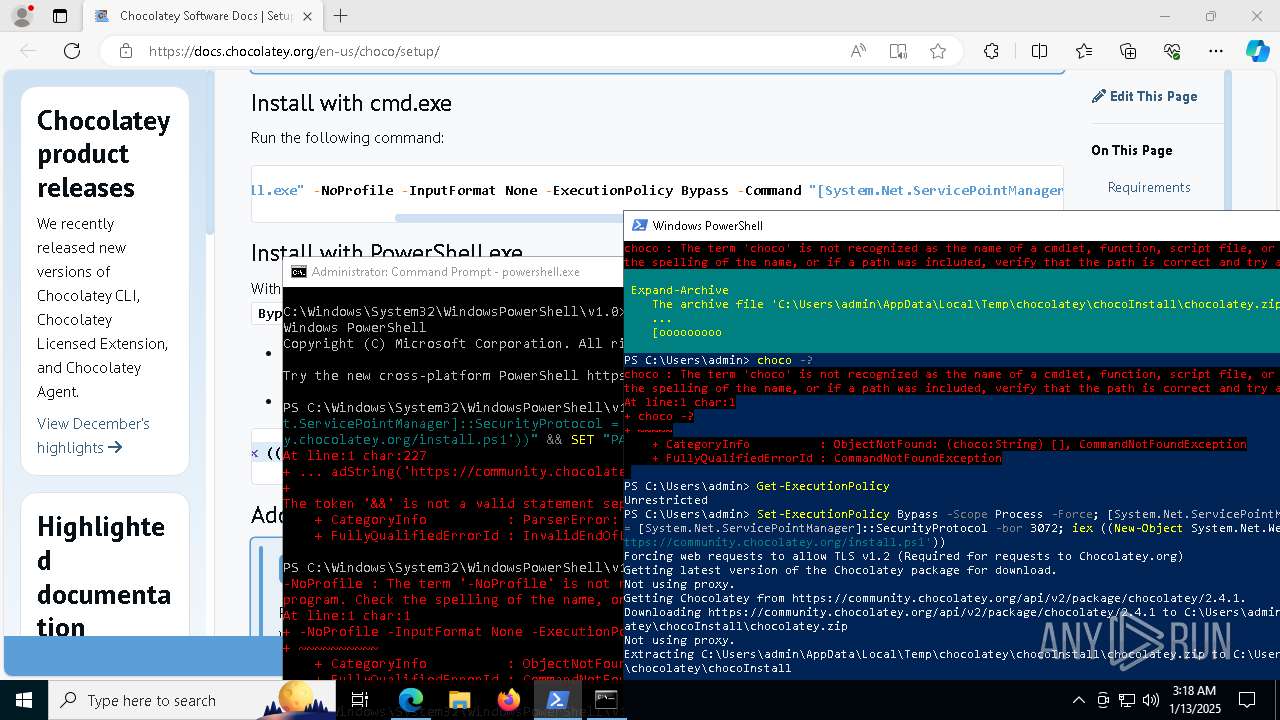Open the Extensions puzzle icon
Image resolution: width=1280 pixels, height=720 pixels.
[x=991, y=51]
